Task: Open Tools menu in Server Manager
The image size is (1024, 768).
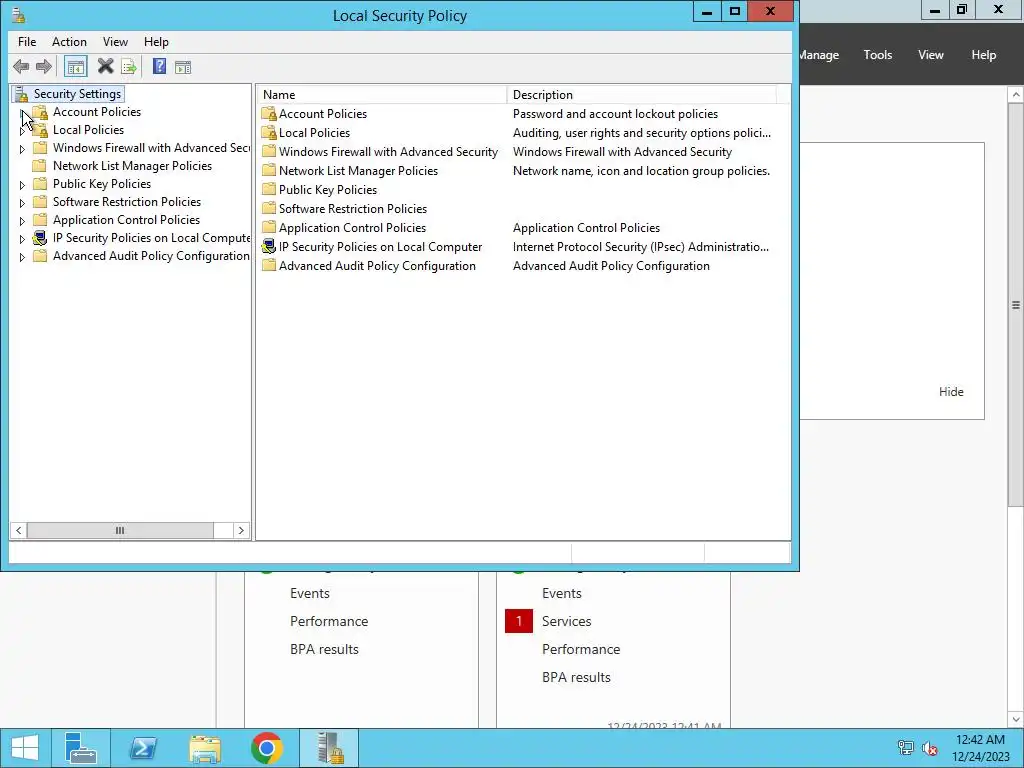Action: point(878,55)
